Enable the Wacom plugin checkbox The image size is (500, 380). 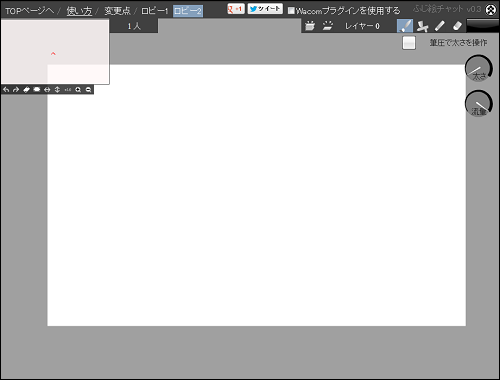pos(291,11)
